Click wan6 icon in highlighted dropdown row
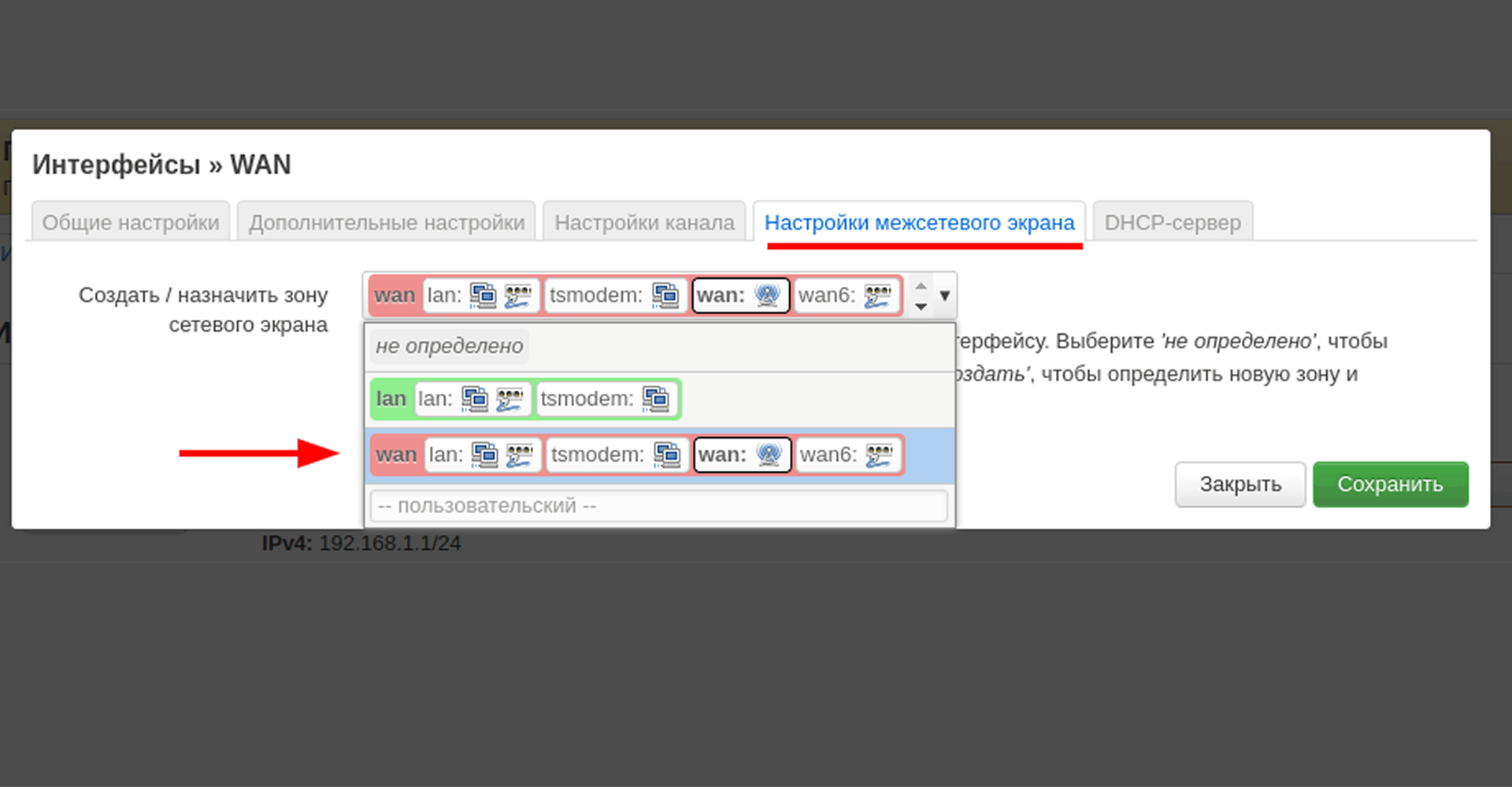The width and height of the screenshot is (1512, 787). (x=879, y=455)
